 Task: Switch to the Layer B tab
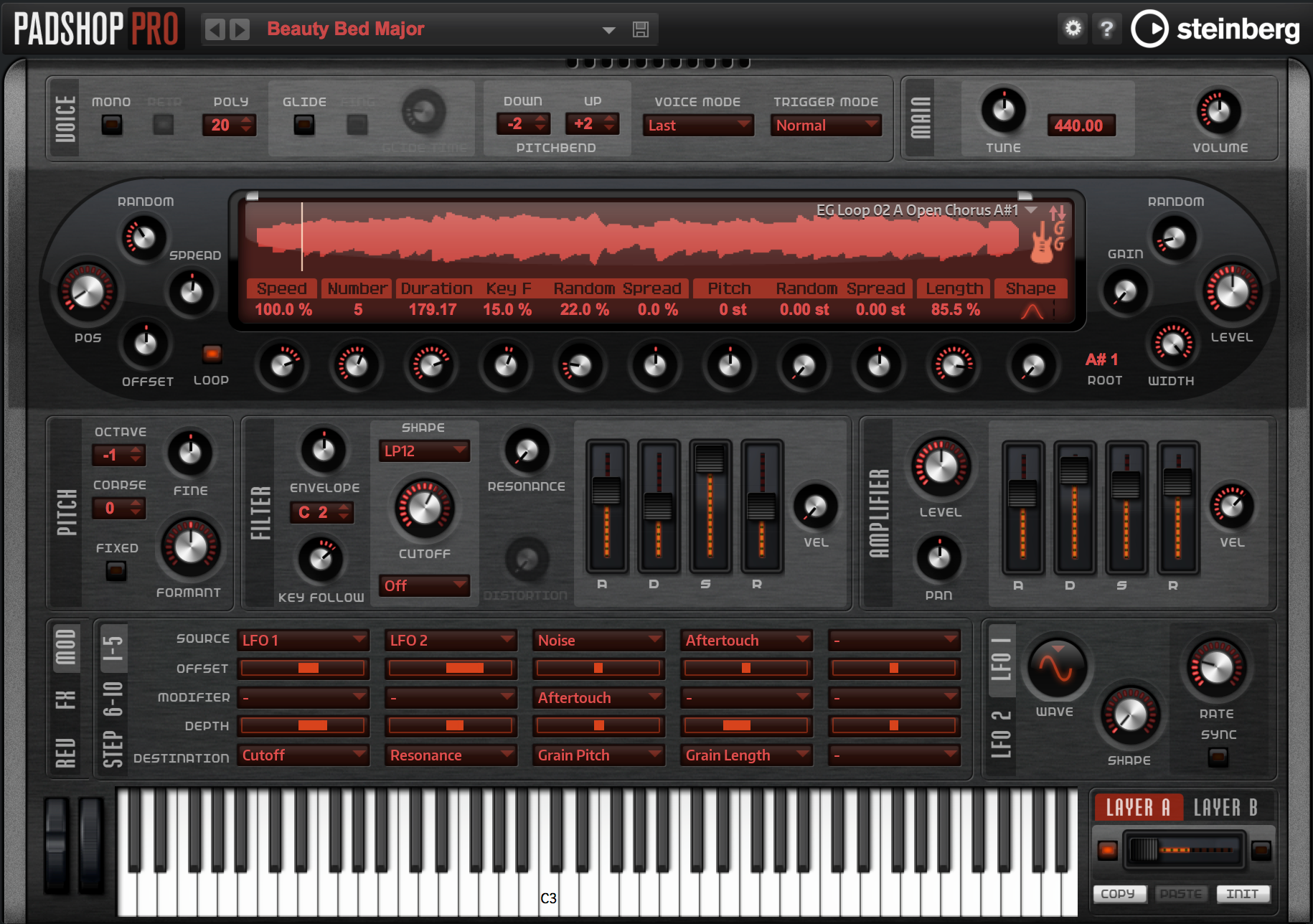[1225, 808]
